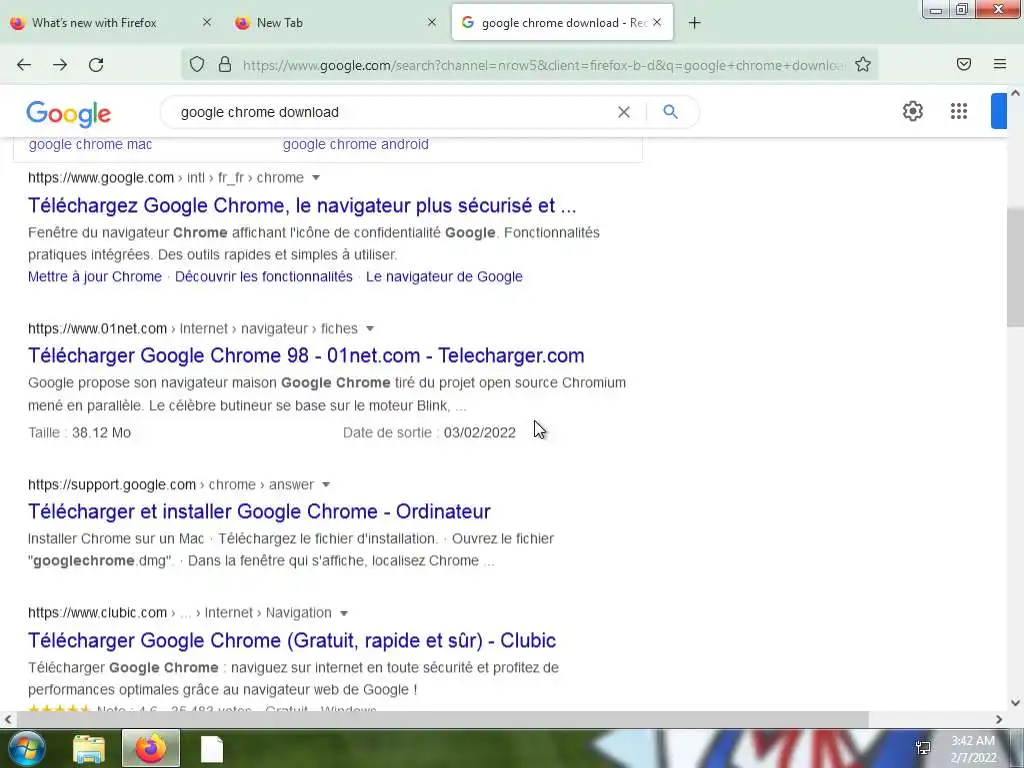
Task: Close the What's new with Firefox tab
Action: click(206, 22)
